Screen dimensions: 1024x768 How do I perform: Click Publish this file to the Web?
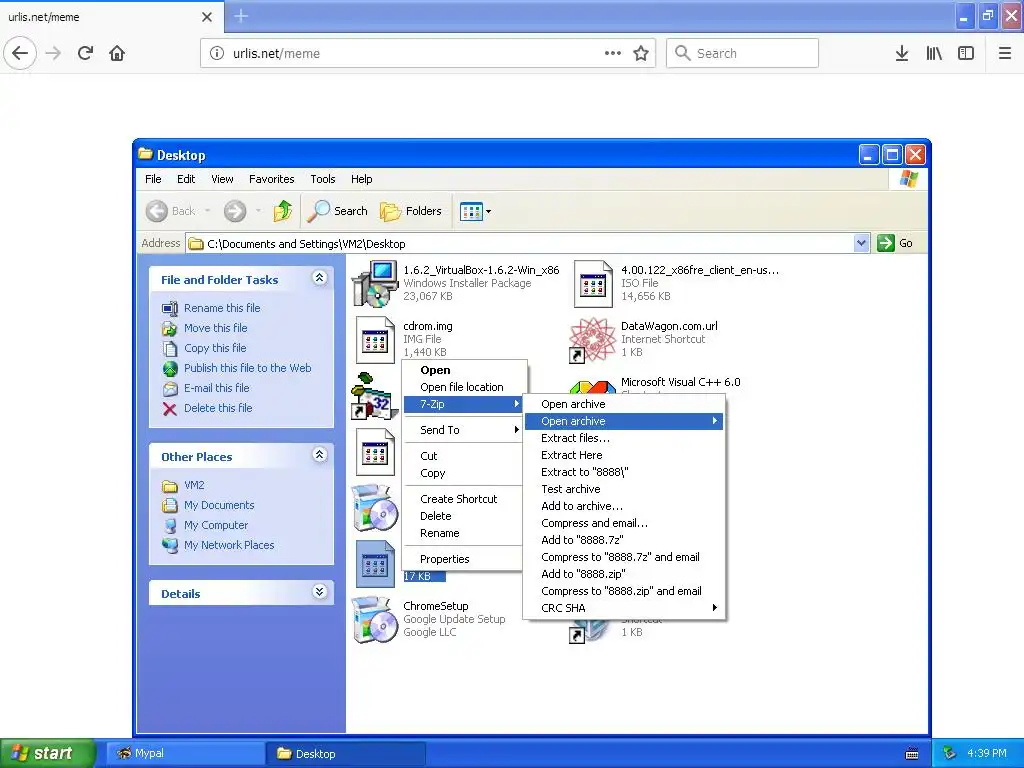[x=248, y=368]
